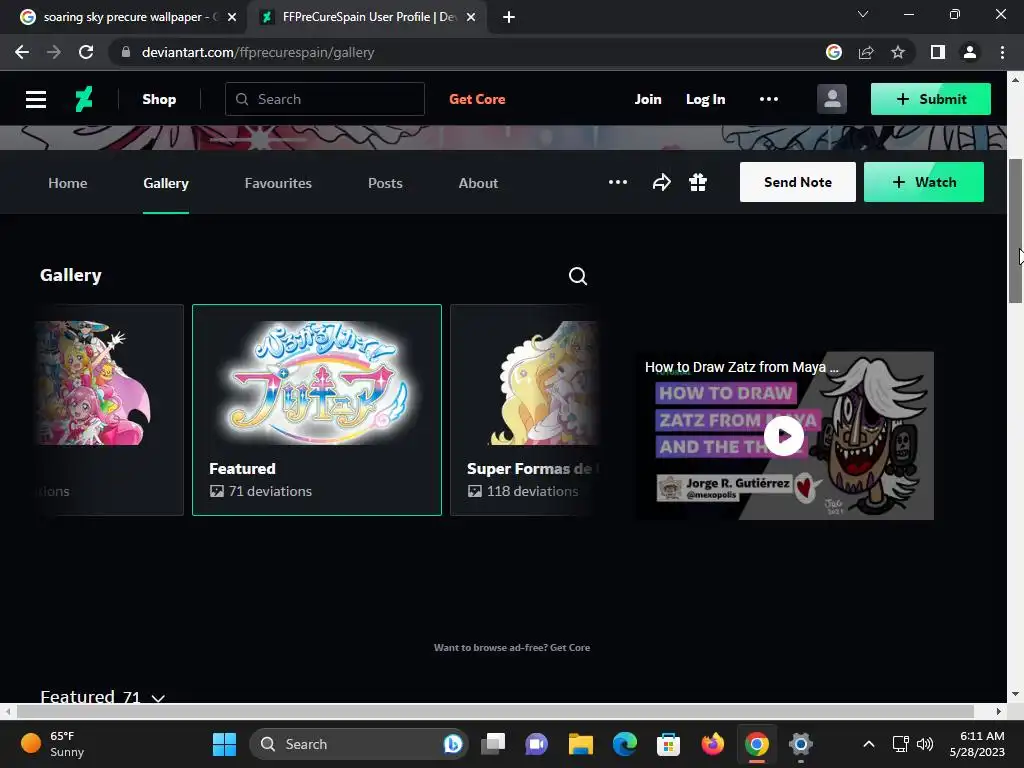Open Task View from taskbar
The image size is (1024, 768).
click(x=493, y=744)
